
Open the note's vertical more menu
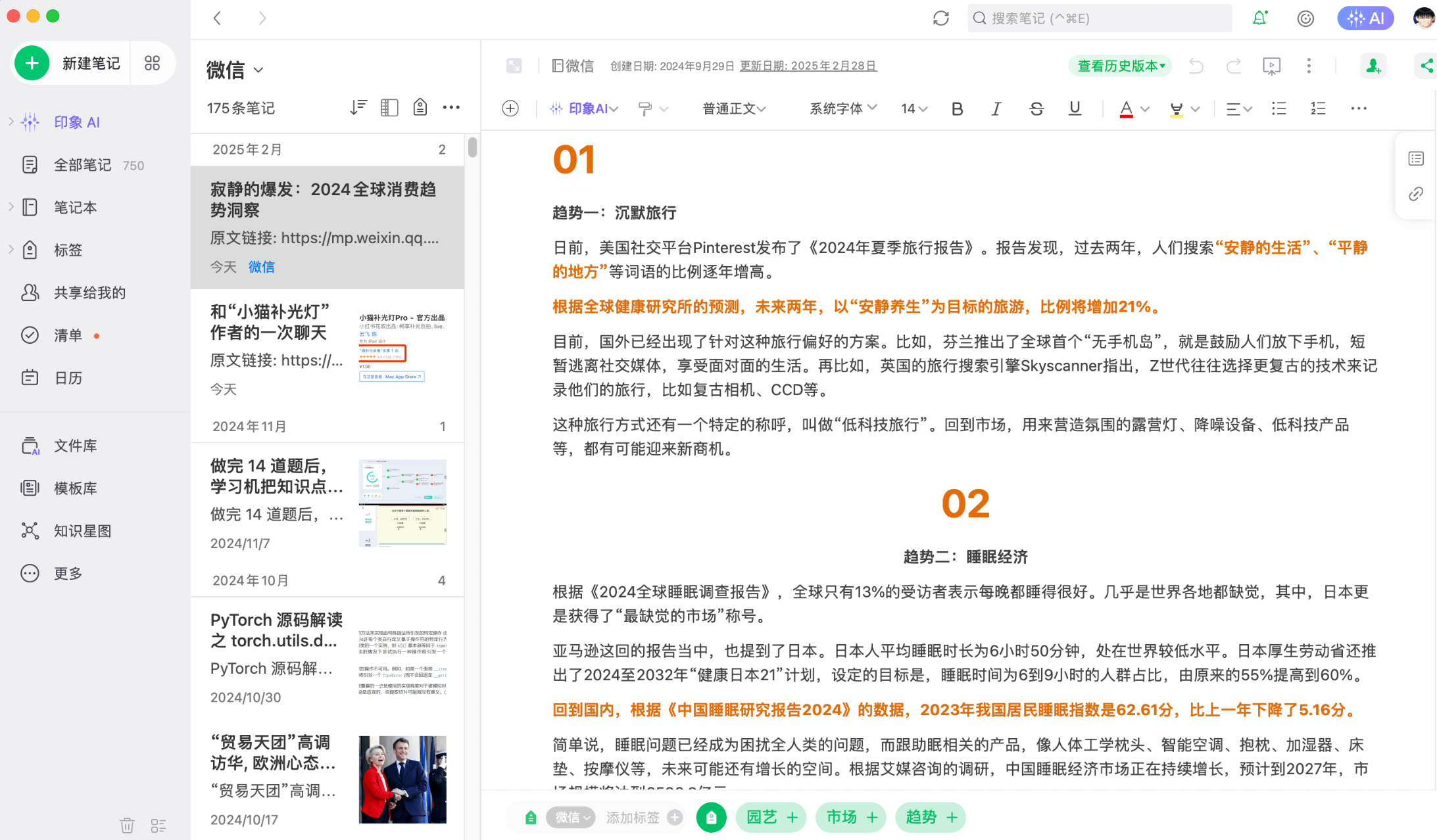click(1309, 66)
